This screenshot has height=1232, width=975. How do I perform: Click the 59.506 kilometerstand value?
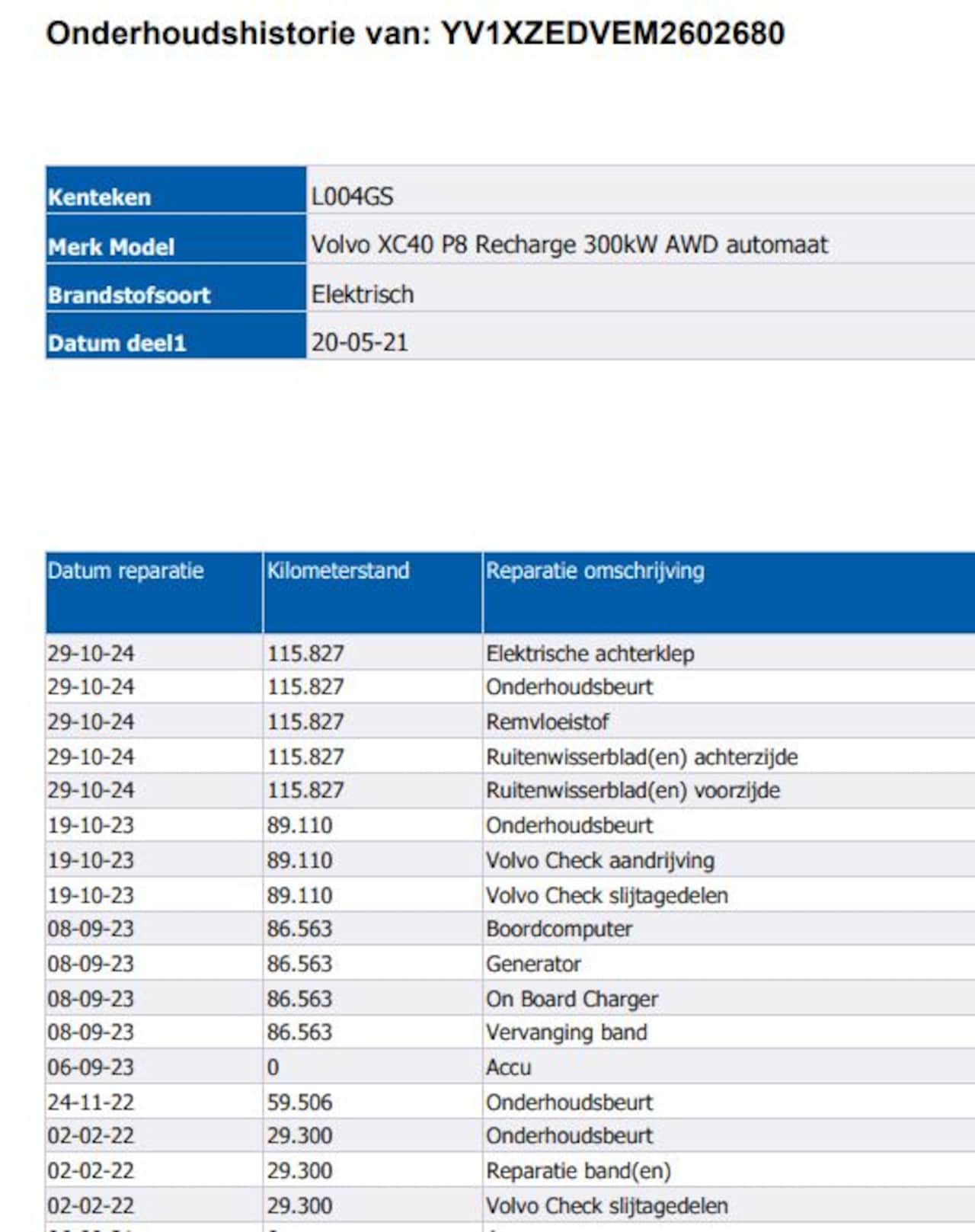coord(299,1102)
